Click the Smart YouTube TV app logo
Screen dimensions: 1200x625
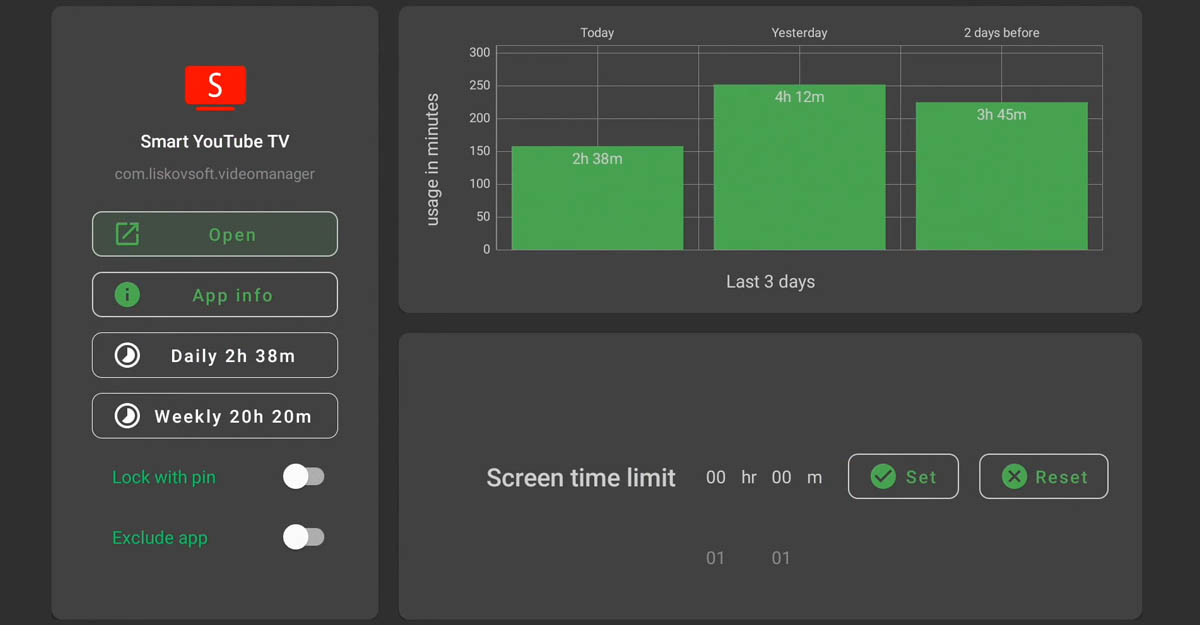click(215, 87)
